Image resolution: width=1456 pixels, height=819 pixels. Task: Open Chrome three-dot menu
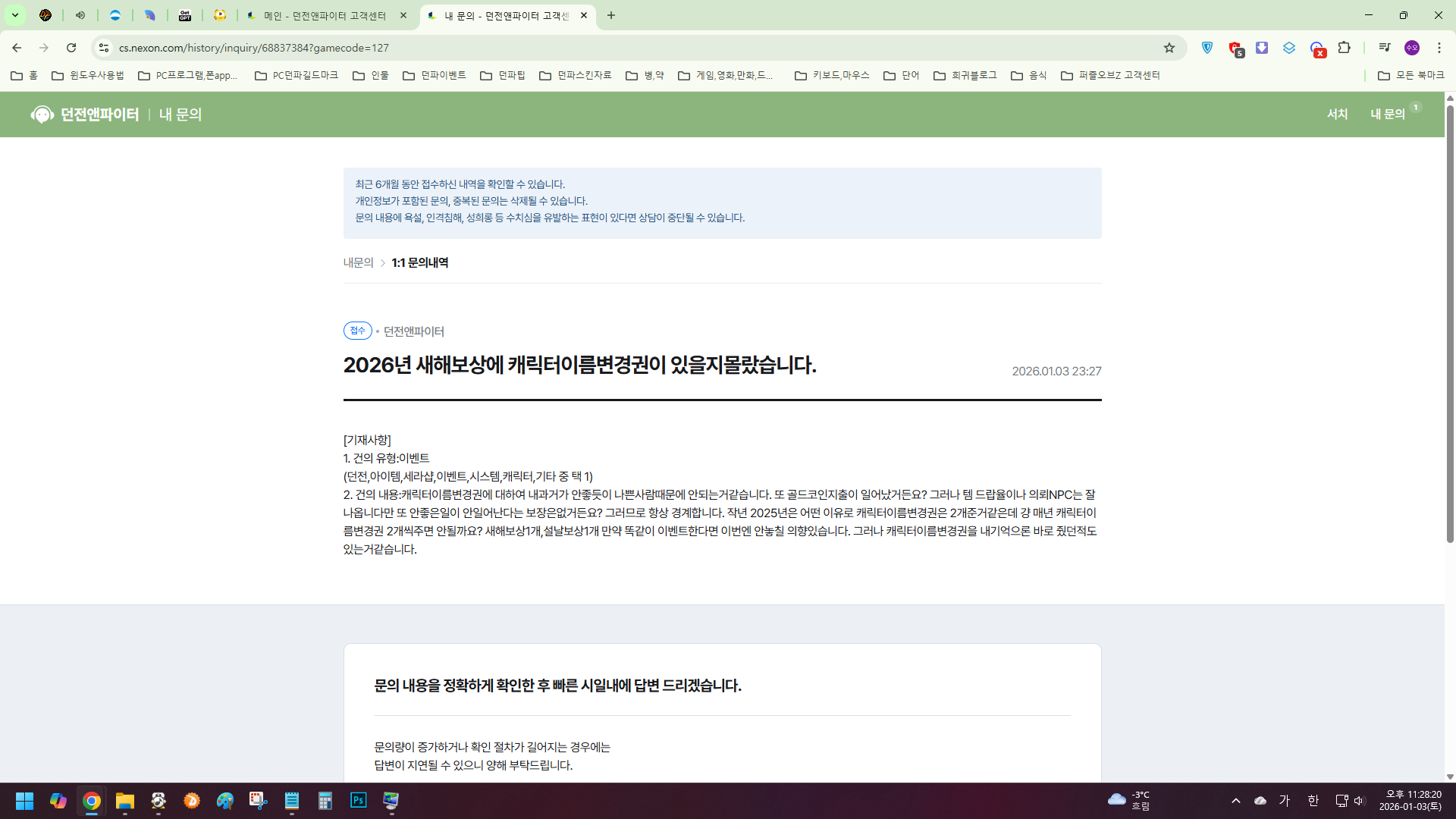(1439, 48)
